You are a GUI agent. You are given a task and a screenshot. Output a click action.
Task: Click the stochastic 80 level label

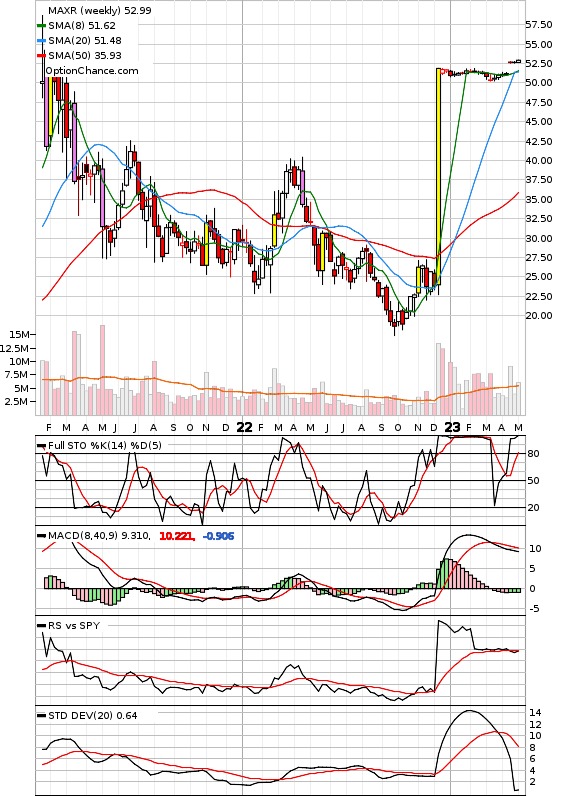[533, 454]
